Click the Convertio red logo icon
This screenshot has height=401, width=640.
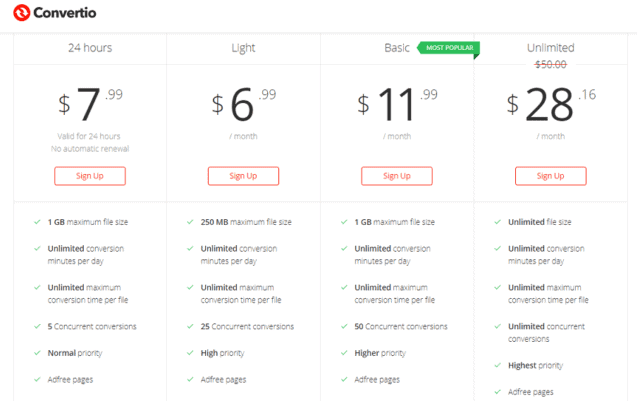tap(21, 13)
